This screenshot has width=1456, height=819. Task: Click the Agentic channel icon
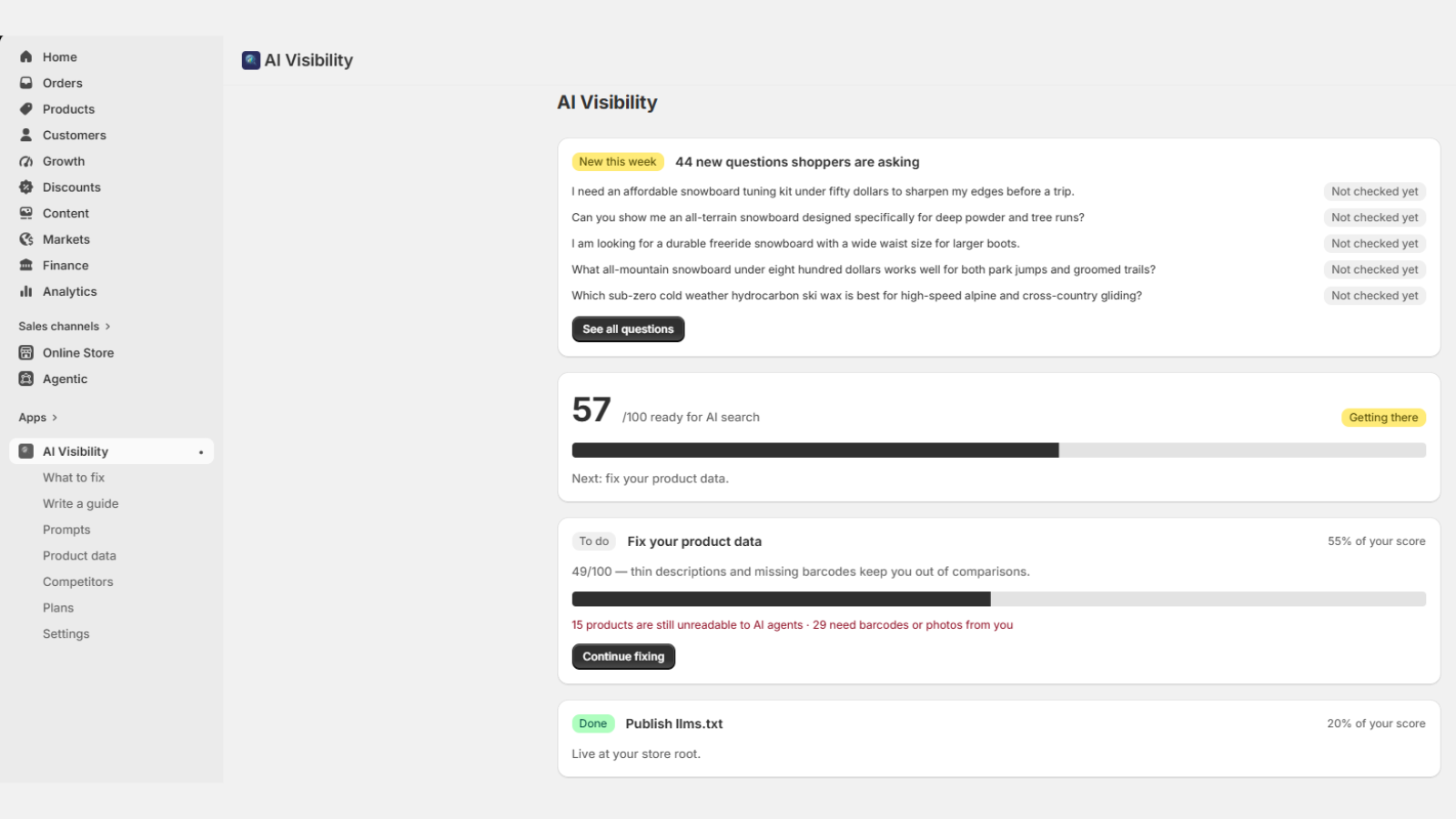tap(26, 379)
